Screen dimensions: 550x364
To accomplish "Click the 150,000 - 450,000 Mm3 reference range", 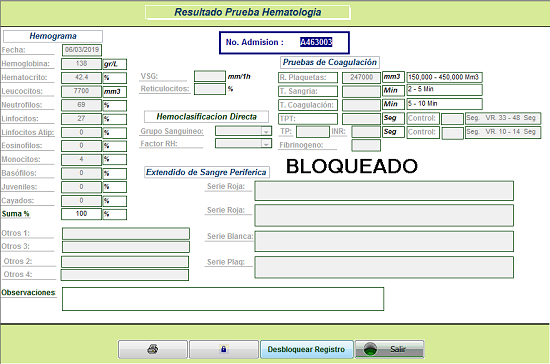I will point(444,77).
